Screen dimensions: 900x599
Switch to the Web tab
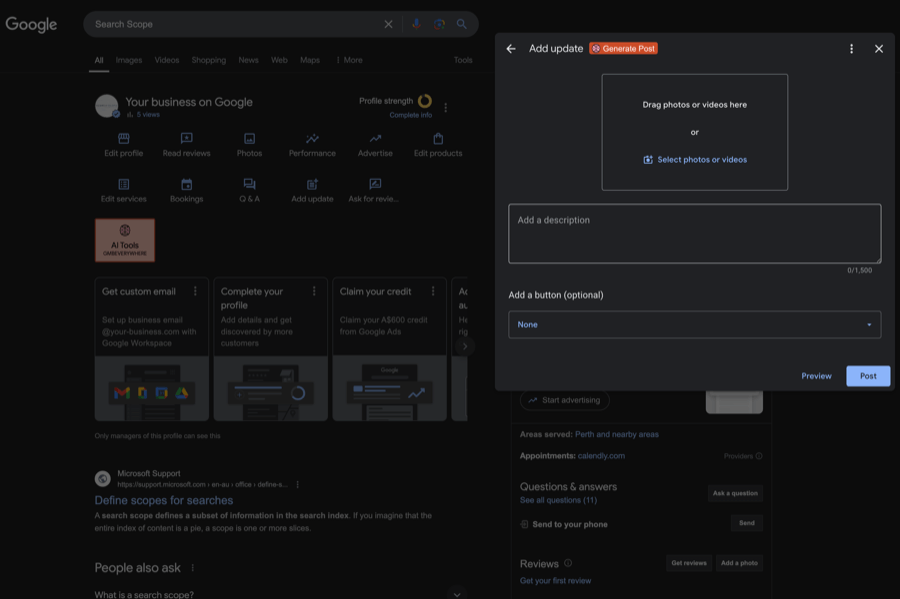279,60
